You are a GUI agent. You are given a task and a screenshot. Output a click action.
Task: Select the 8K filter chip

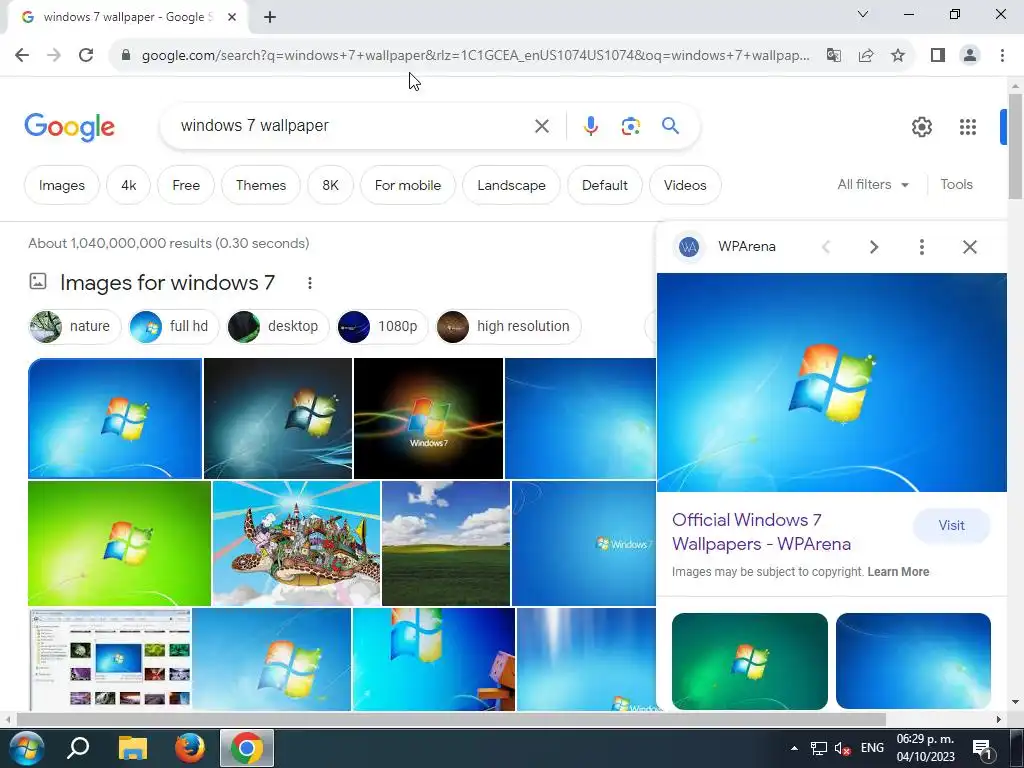tap(330, 185)
